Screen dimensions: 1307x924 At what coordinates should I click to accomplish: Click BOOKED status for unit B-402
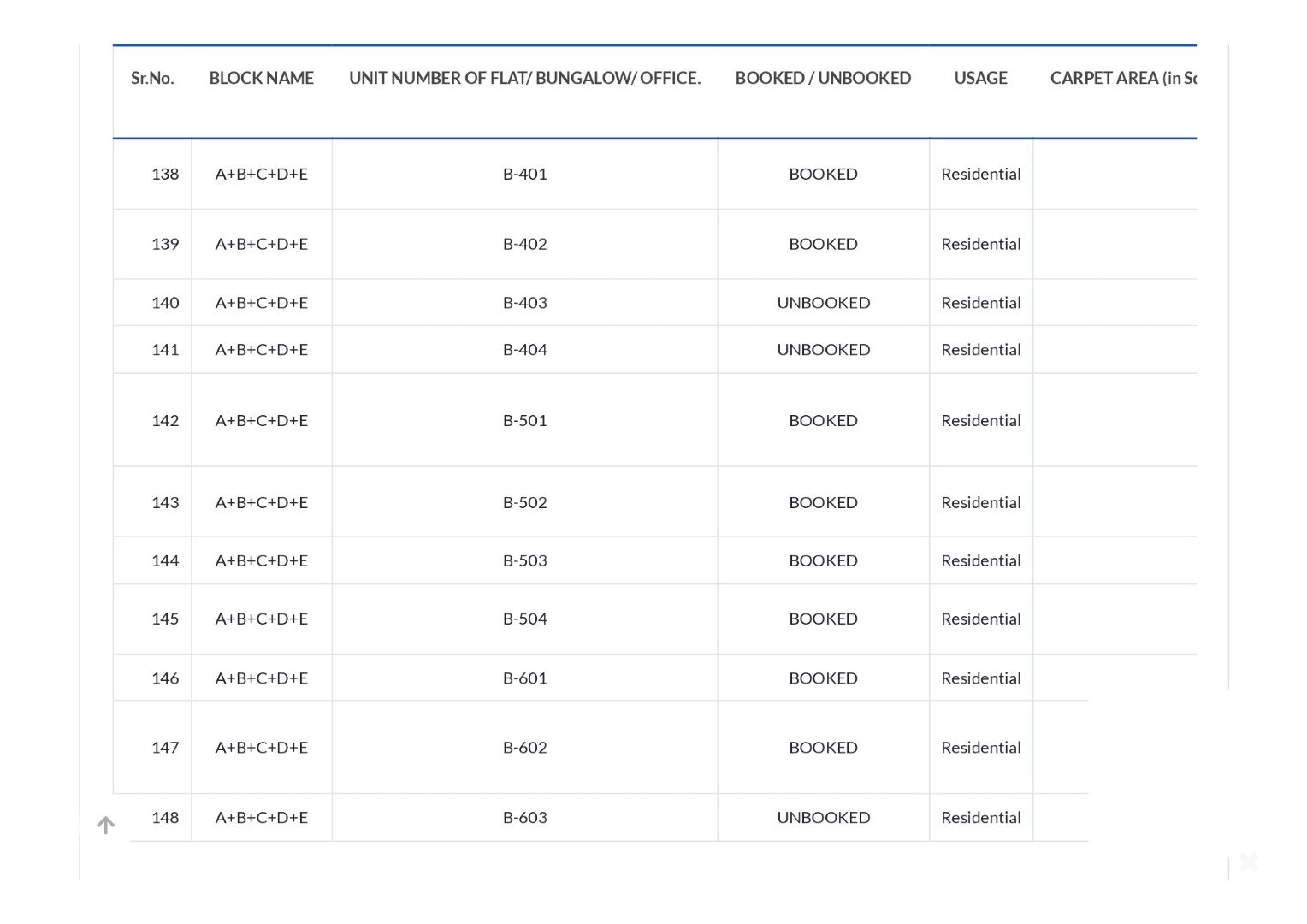point(823,244)
